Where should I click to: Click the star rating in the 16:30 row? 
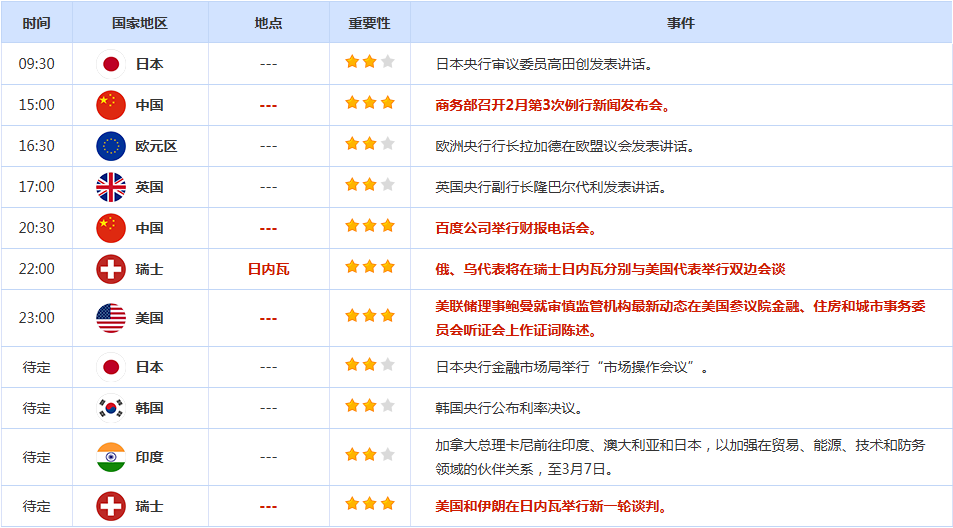tap(369, 144)
